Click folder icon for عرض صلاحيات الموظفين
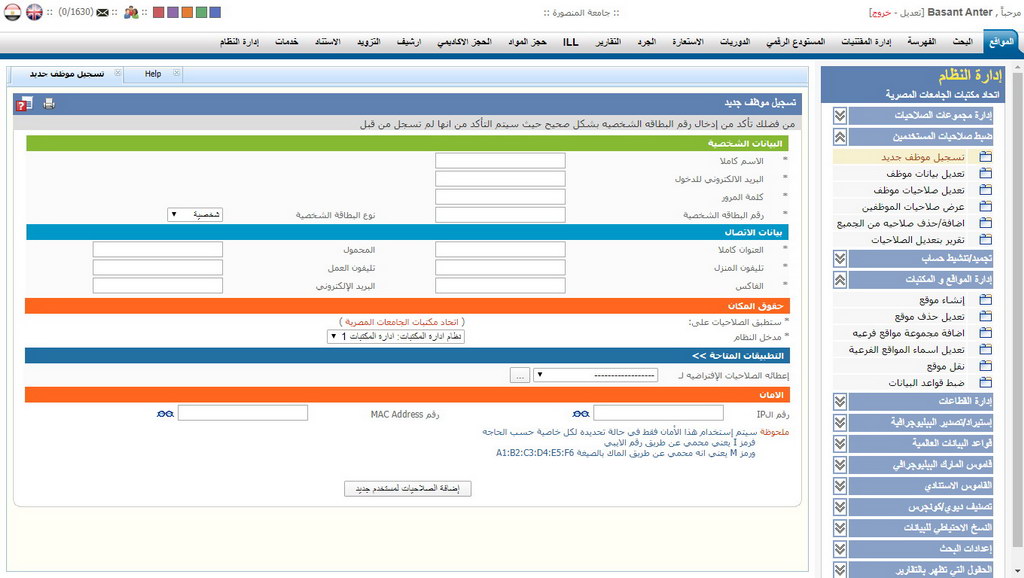1024x578 pixels. pyautogui.click(x=985, y=206)
